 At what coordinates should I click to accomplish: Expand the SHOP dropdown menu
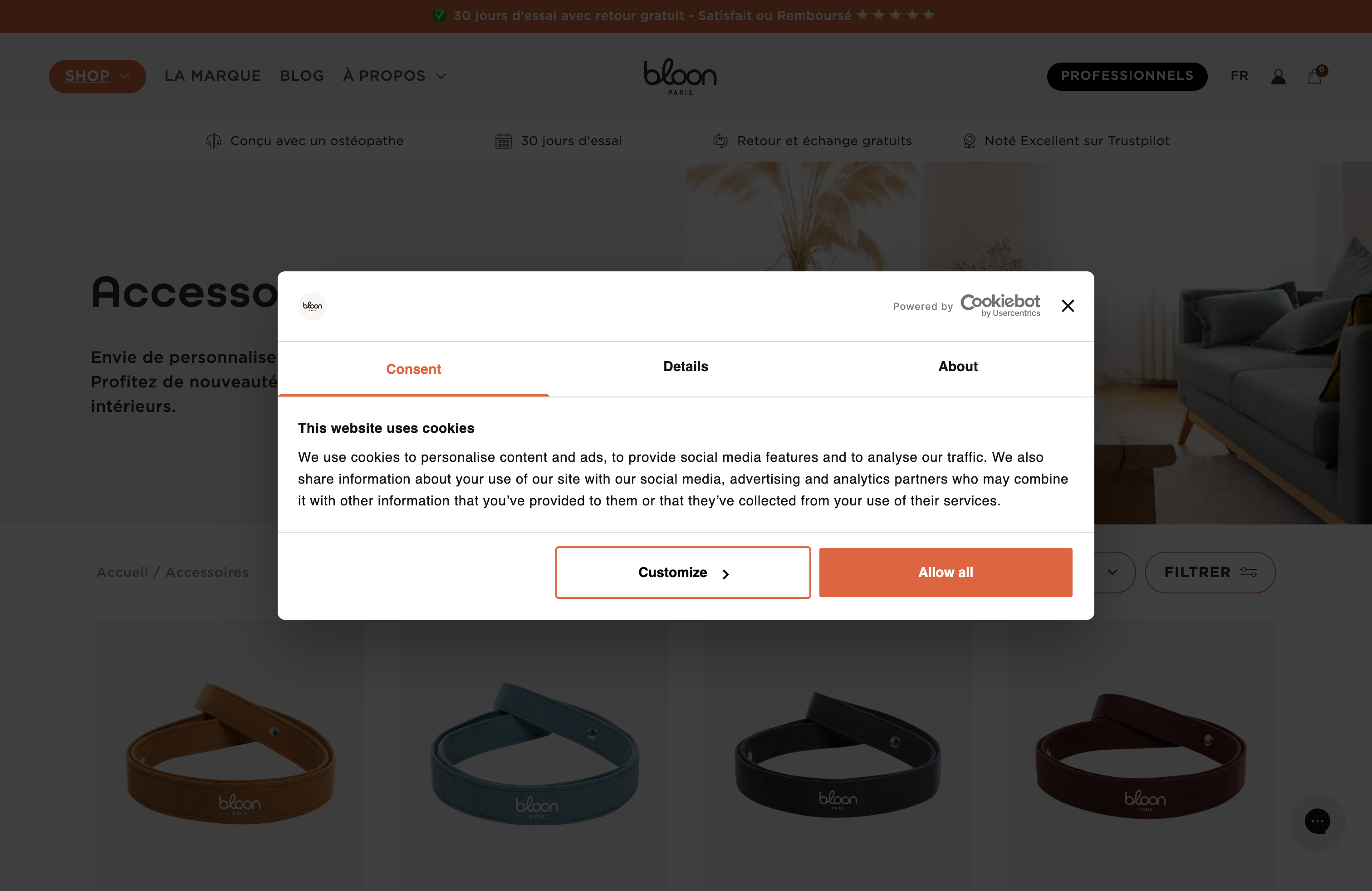98,76
